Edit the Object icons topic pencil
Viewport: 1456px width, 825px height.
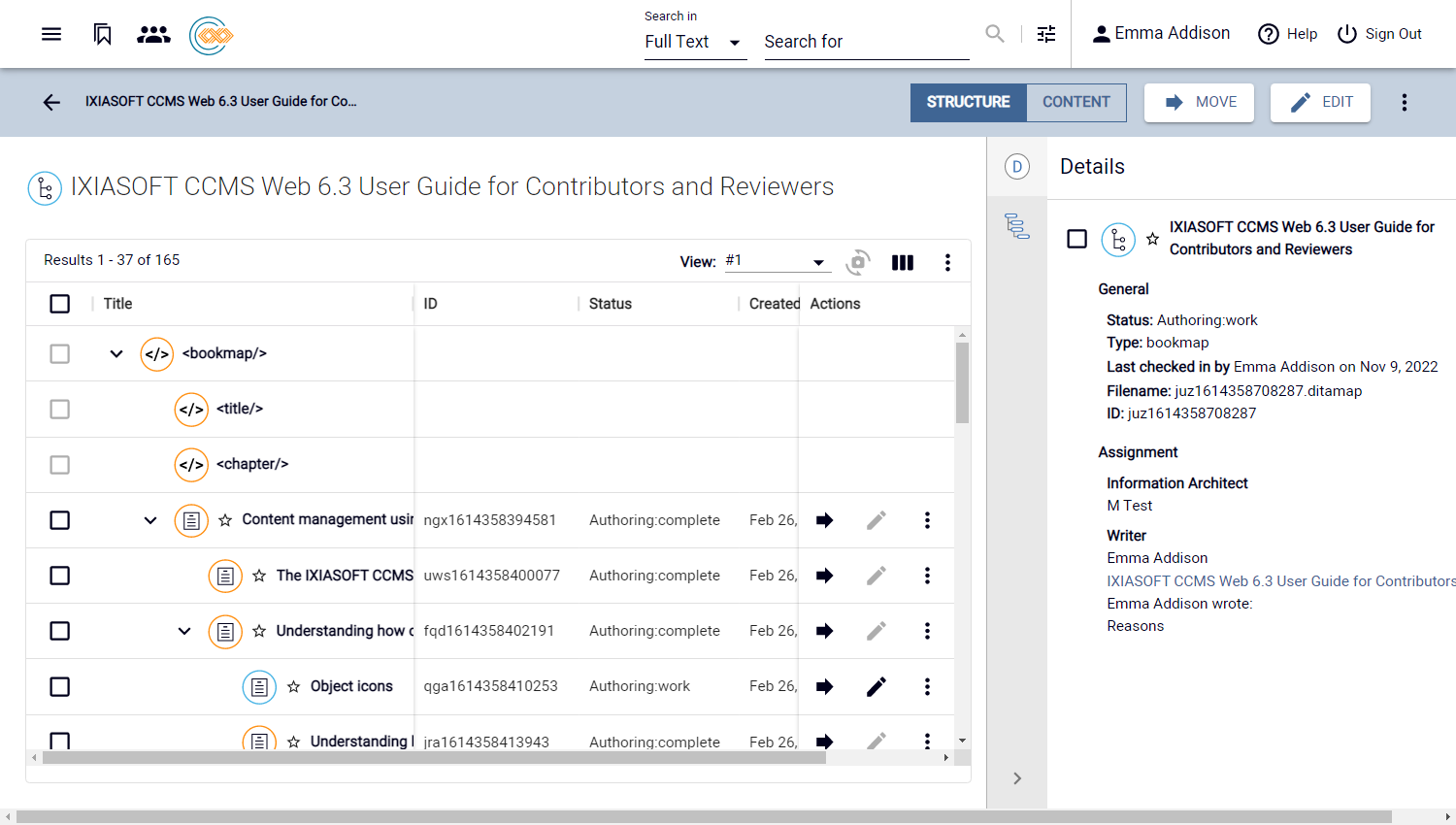click(x=876, y=687)
